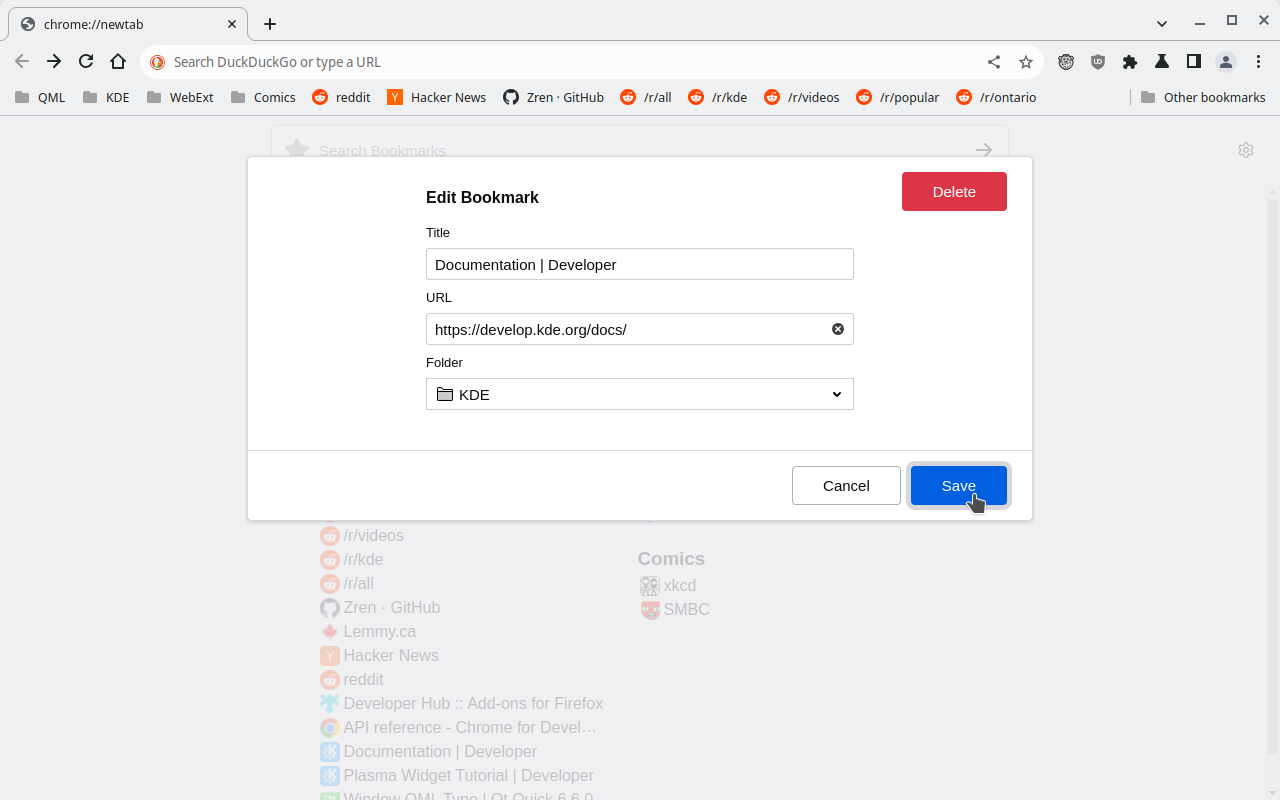Click the uBlock Origin shield icon
This screenshot has height=800, width=1280.
(1098, 61)
